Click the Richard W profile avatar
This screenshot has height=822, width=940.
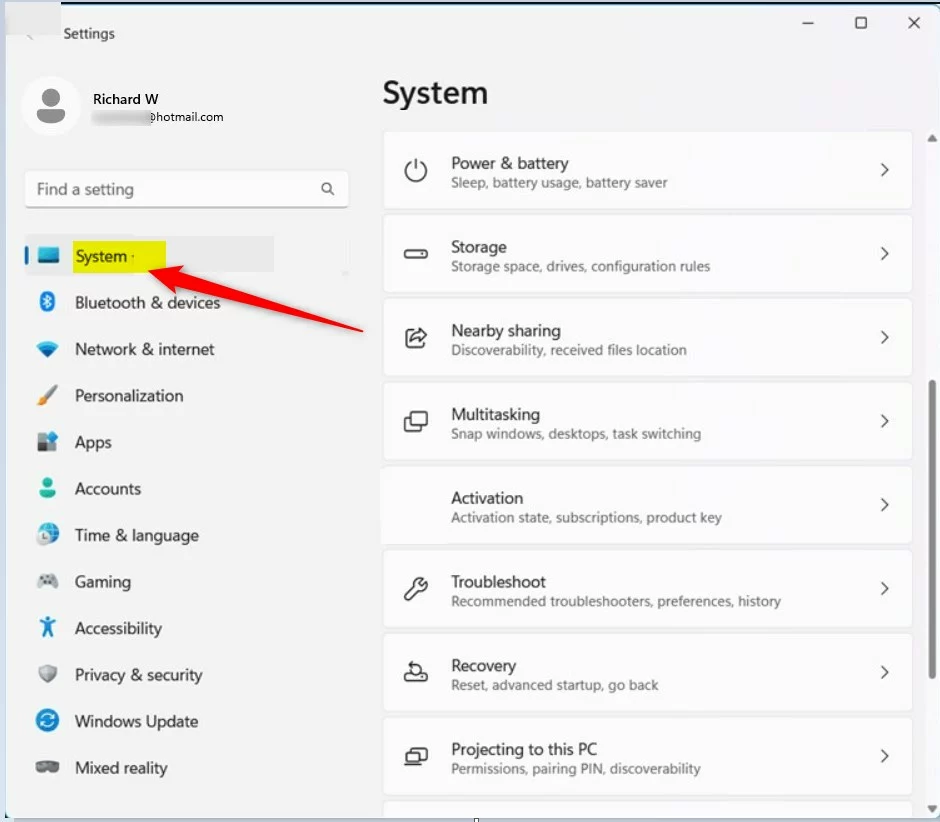[50, 106]
